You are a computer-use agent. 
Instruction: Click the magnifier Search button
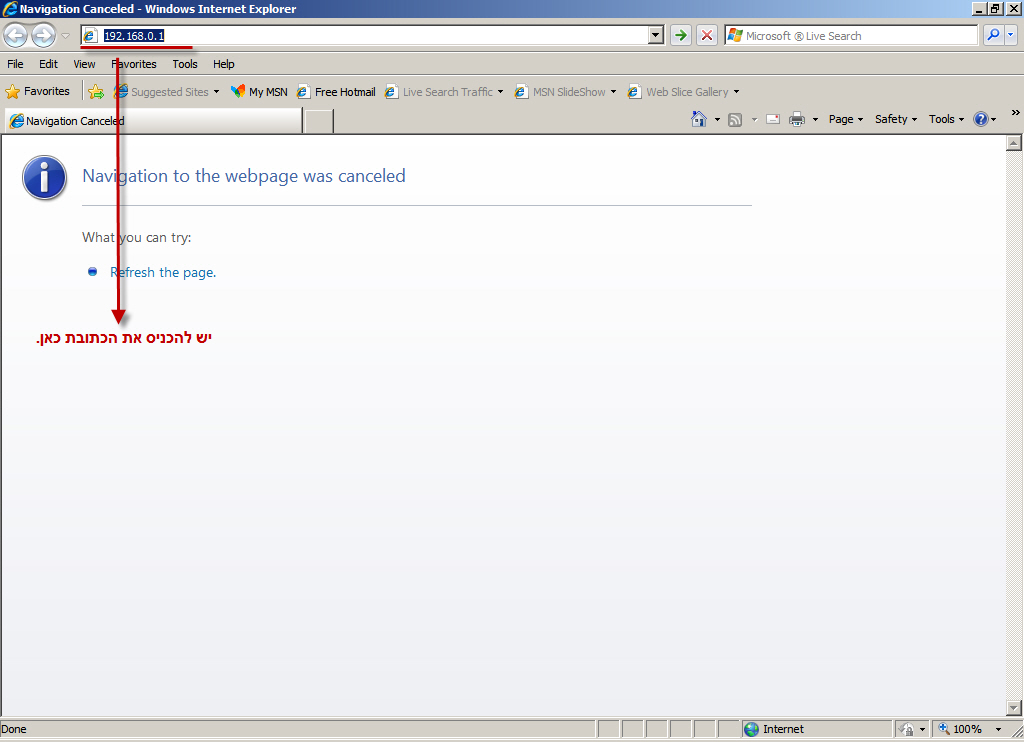(x=993, y=36)
